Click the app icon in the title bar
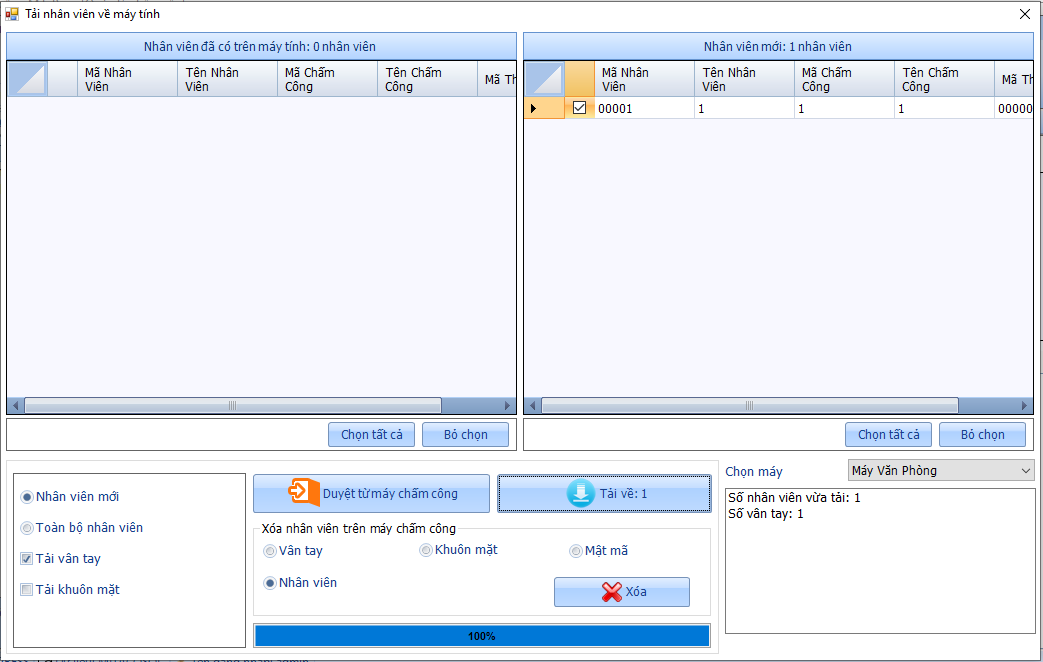 [x=12, y=14]
